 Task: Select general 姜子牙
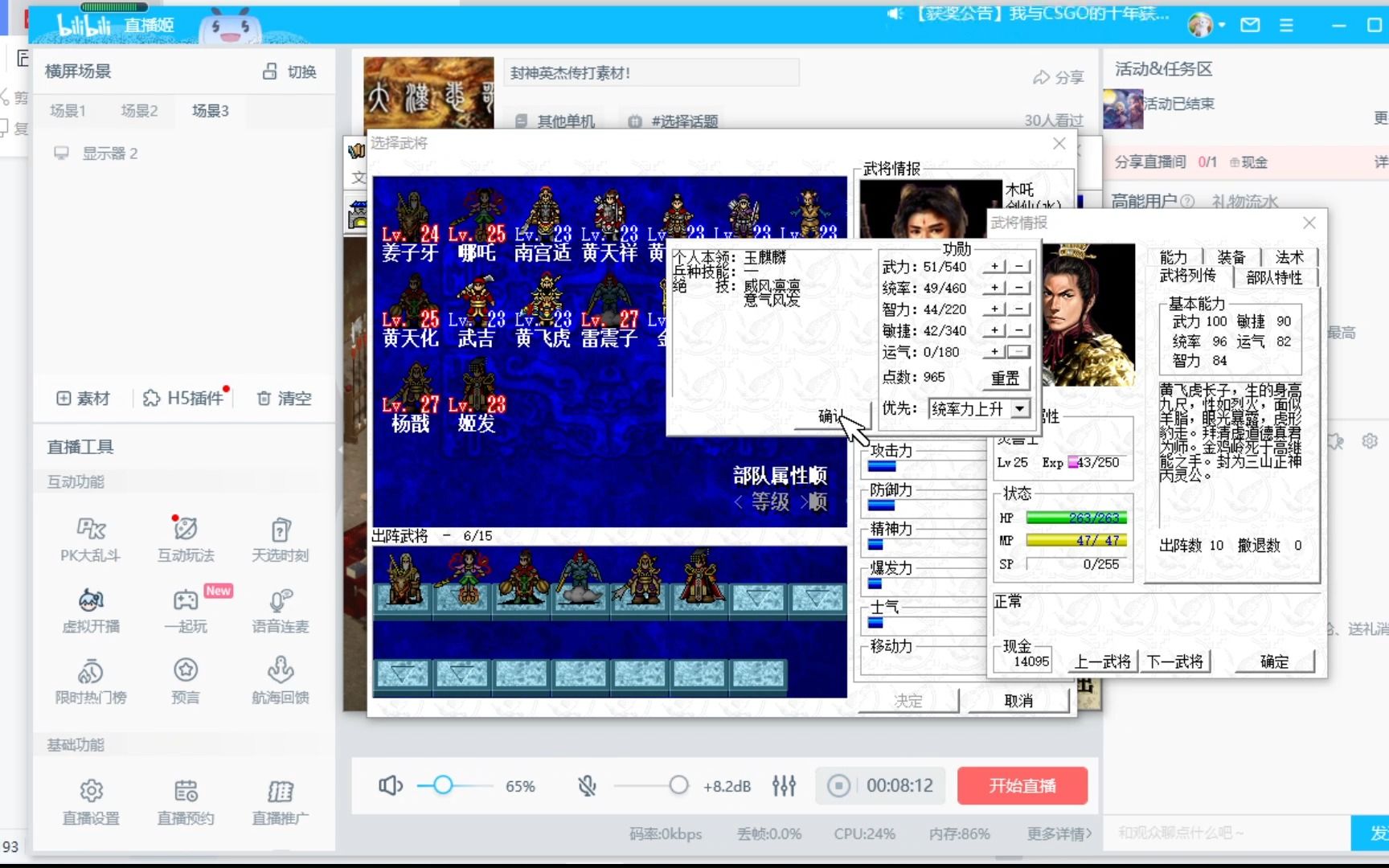pyautogui.click(x=410, y=227)
